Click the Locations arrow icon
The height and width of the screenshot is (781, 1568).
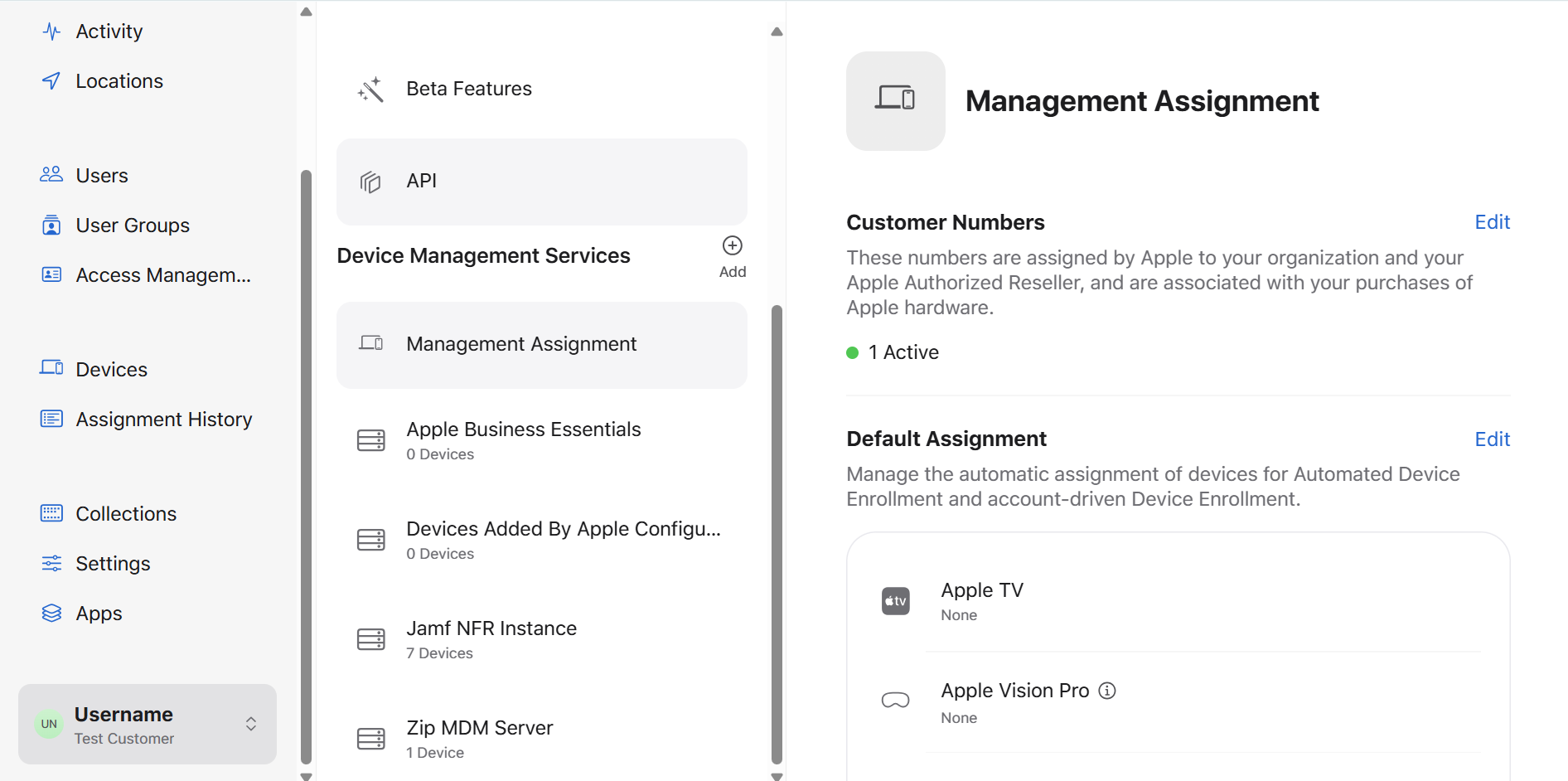51,81
